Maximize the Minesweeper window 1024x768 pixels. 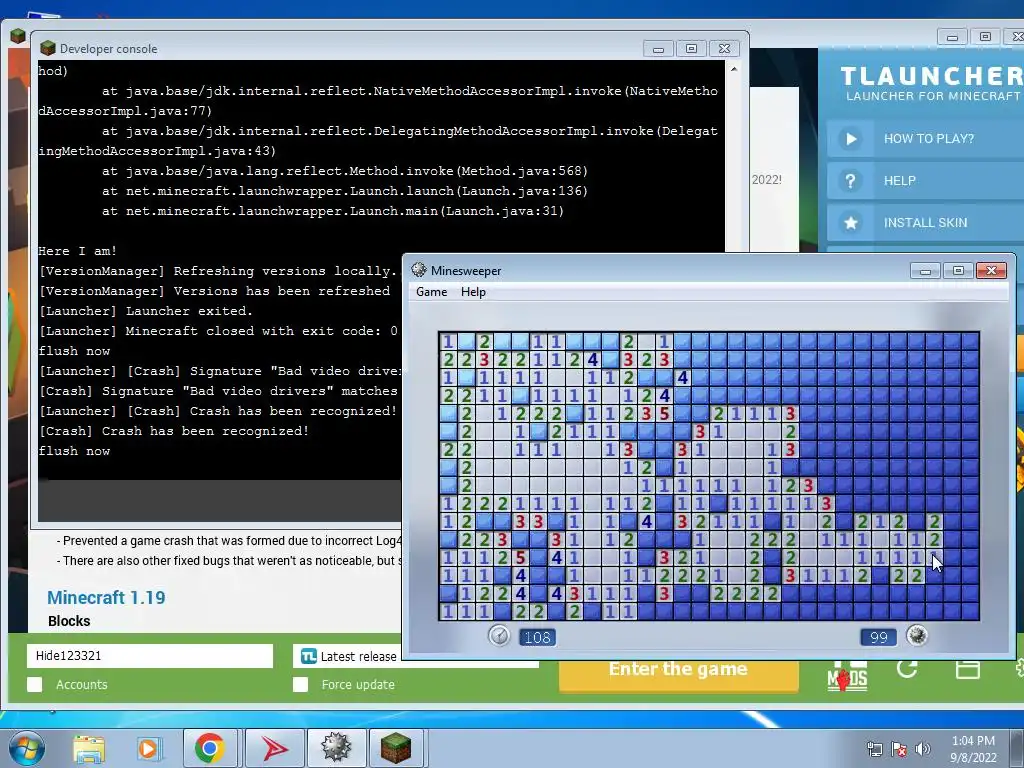click(958, 270)
